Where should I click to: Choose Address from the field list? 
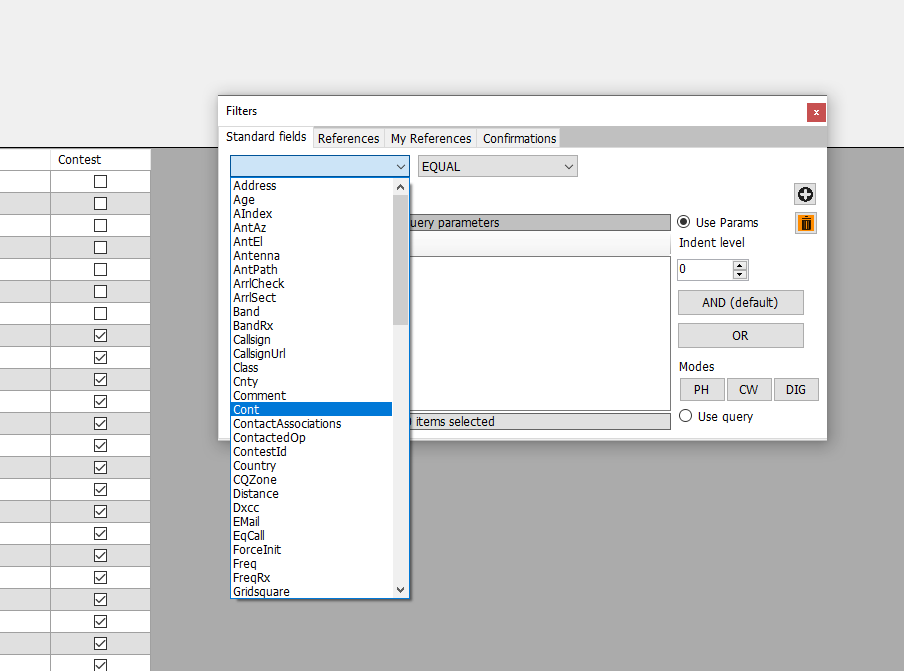point(311,186)
